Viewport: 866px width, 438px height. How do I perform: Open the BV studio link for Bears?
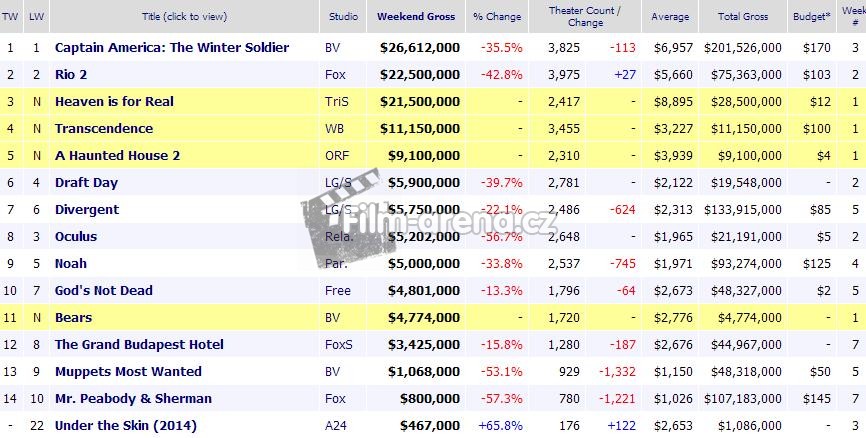pos(332,317)
